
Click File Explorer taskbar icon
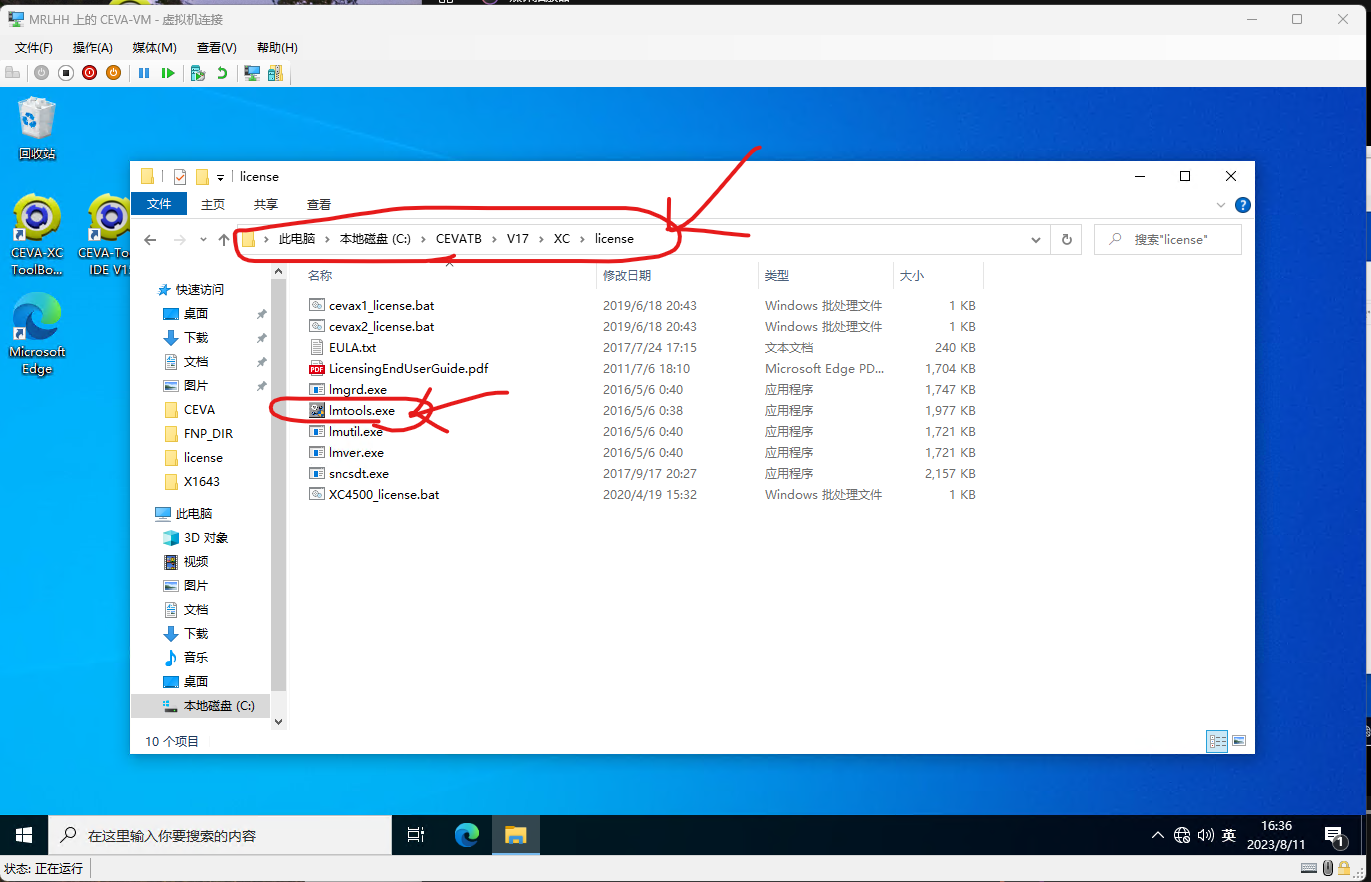pos(515,835)
